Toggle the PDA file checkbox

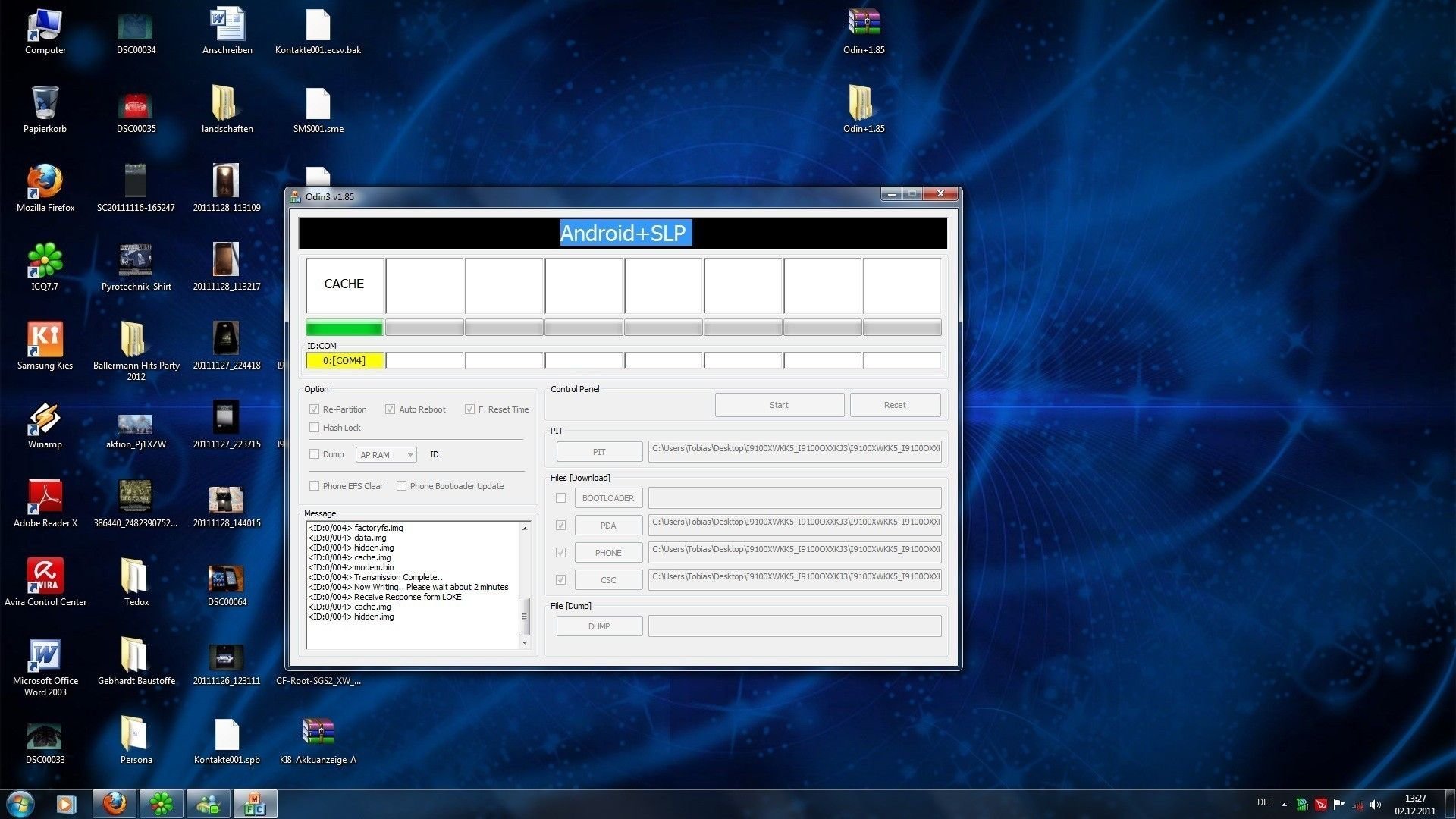click(560, 526)
